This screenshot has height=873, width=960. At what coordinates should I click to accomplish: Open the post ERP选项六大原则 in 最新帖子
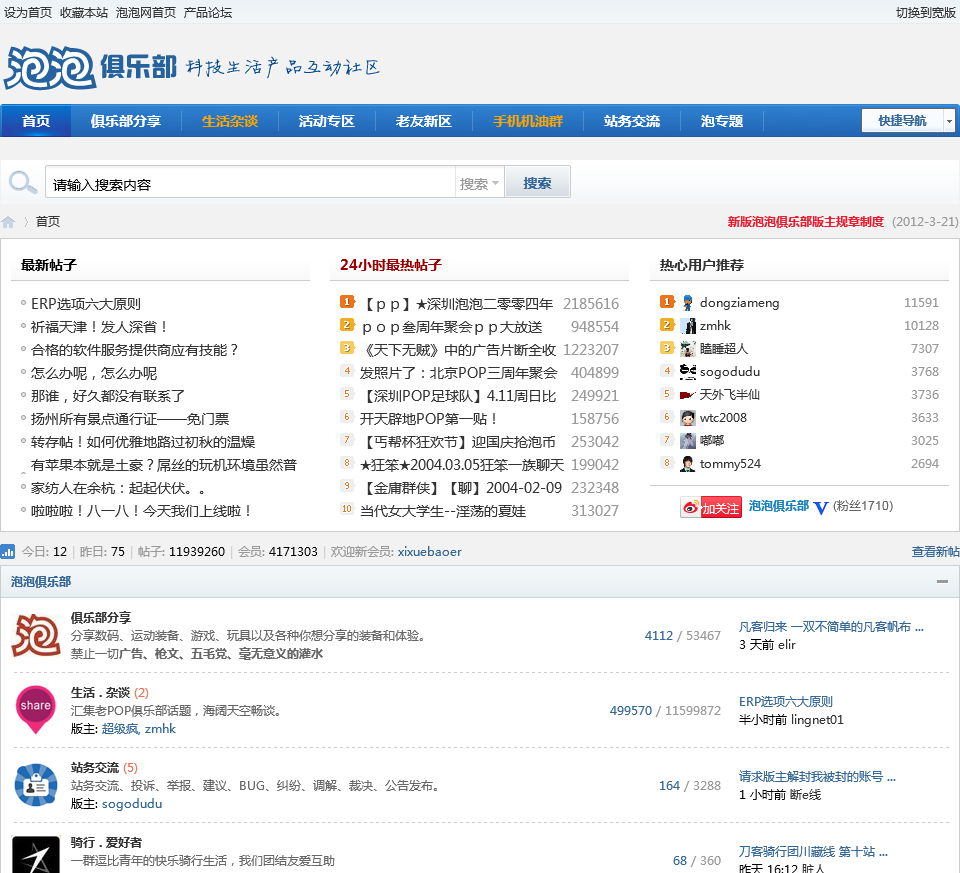click(x=86, y=304)
